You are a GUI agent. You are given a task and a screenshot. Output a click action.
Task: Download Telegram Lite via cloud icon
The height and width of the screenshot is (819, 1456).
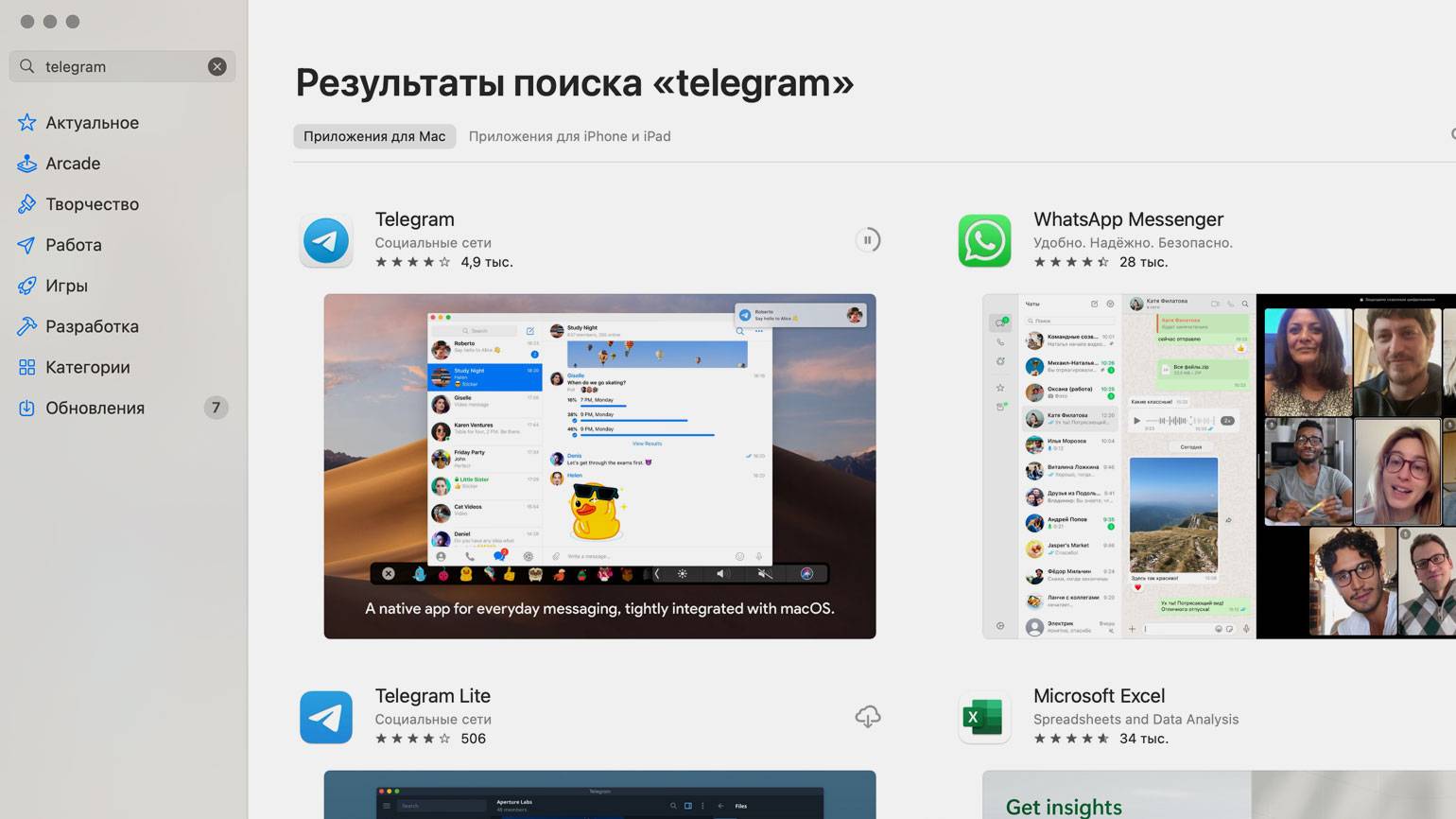(868, 717)
